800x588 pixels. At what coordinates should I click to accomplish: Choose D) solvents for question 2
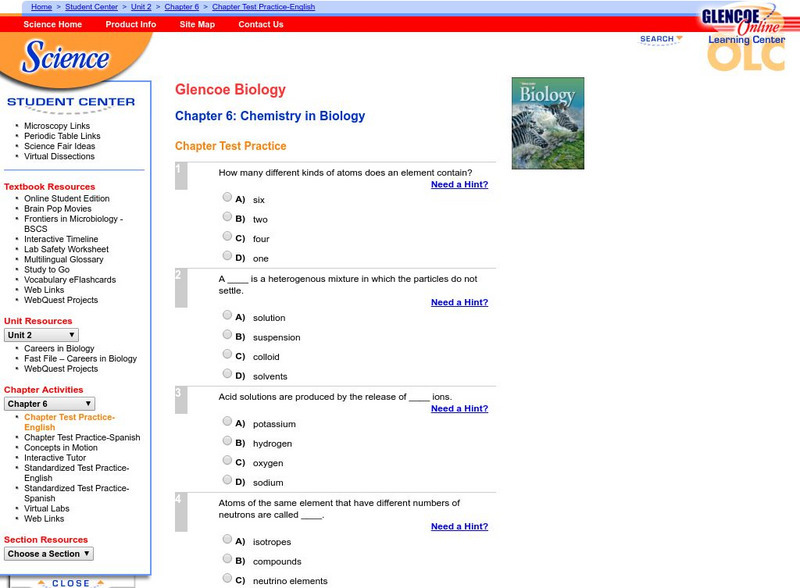click(227, 374)
